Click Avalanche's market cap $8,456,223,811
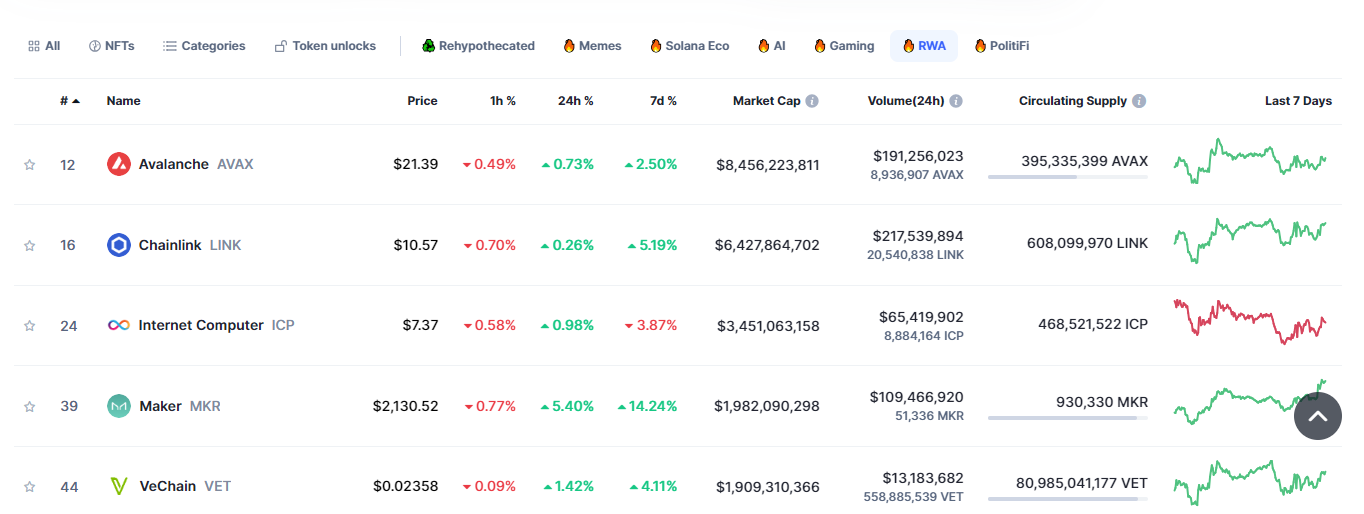 click(x=768, y=165)
